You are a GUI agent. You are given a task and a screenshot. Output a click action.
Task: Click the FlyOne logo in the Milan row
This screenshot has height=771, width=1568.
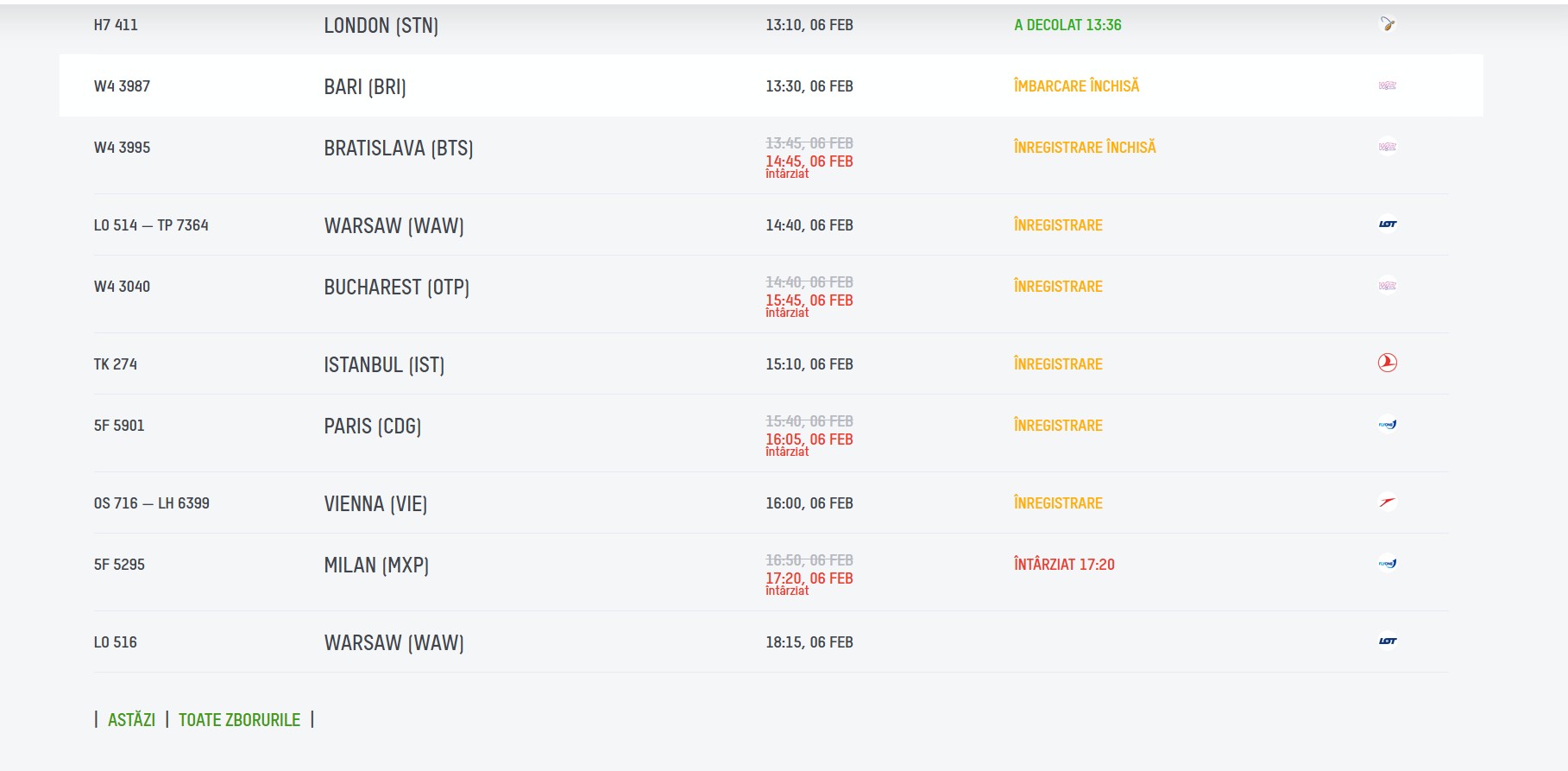tap(1387, 564)
